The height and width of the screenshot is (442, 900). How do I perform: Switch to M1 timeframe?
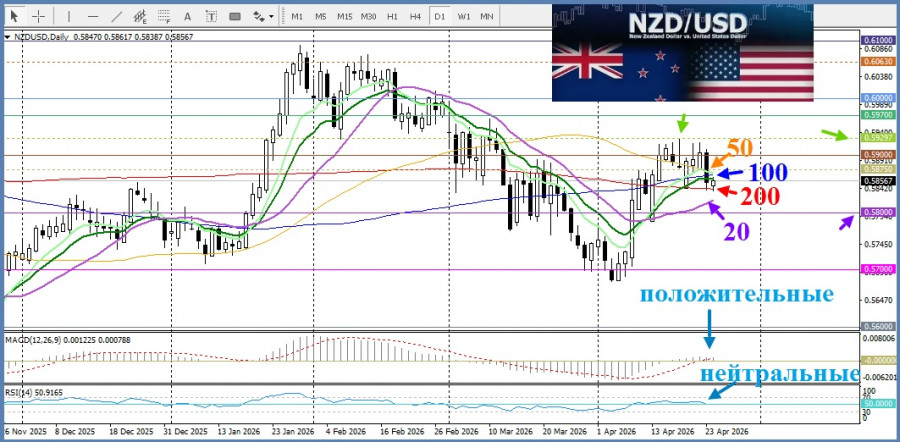297,17
